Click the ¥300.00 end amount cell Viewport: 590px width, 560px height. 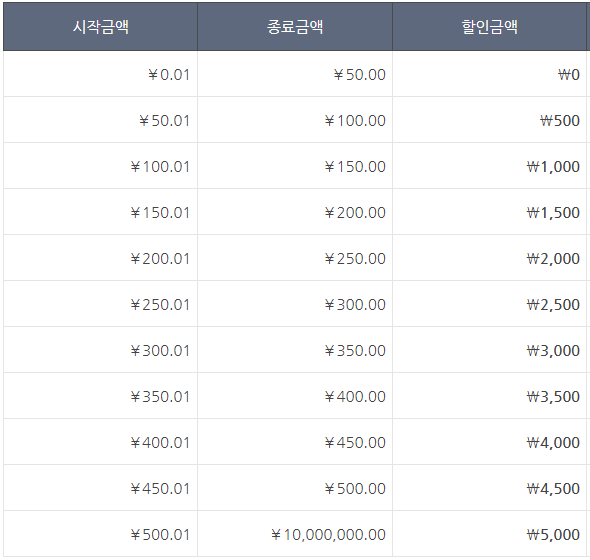tap(295, 303)
